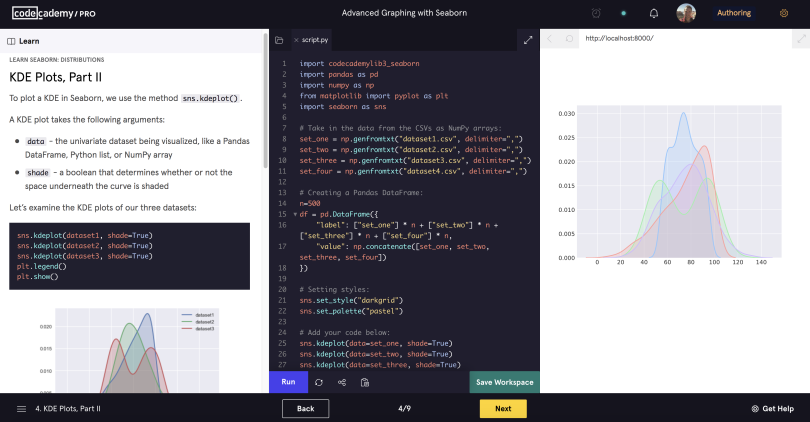Run the script

[x=288, y=382]
